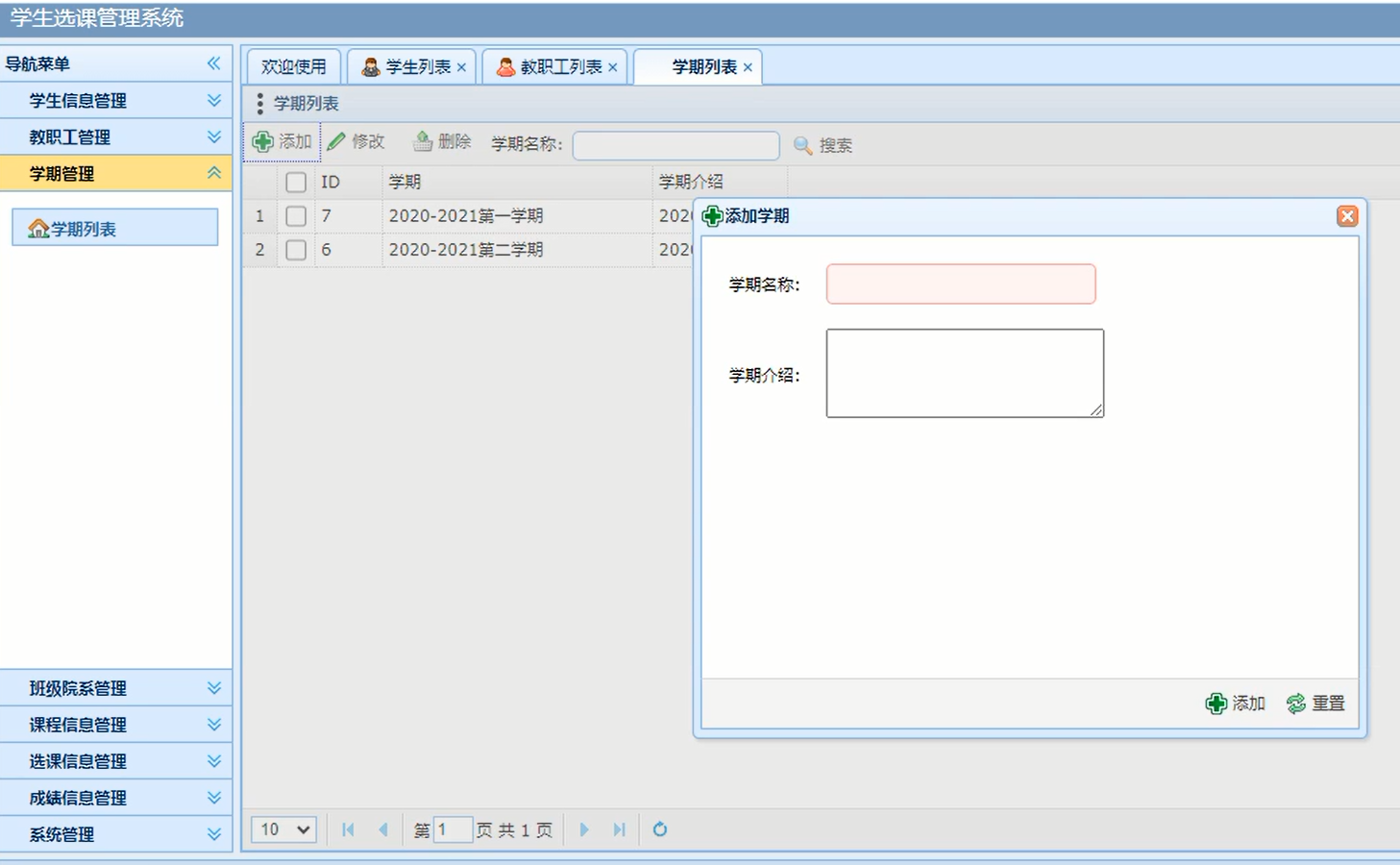The width and height of the screenshot is (1400, 865).
Task: Click the 添加 toolbar button label
Action: (295, 142)
